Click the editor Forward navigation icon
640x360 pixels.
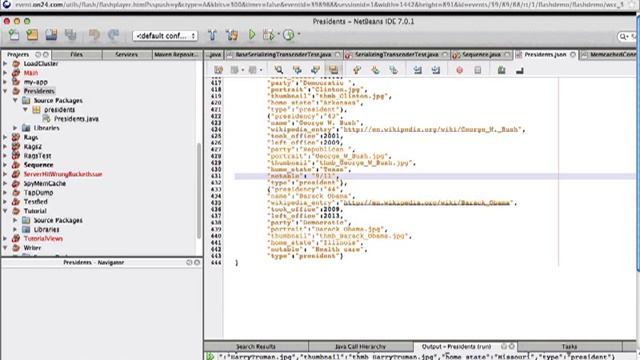(253, 70)
